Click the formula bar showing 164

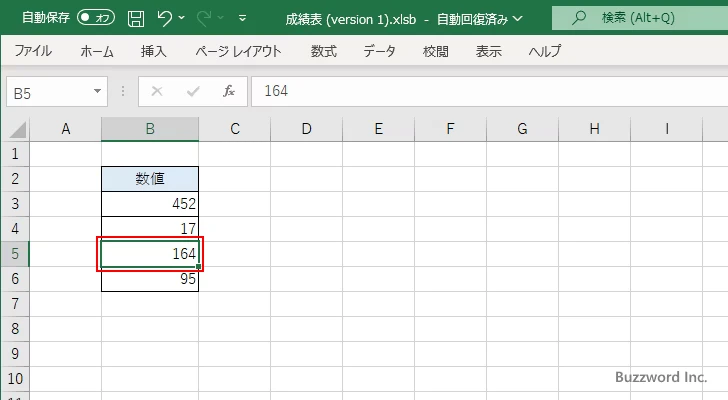click(x=489, y=91)
